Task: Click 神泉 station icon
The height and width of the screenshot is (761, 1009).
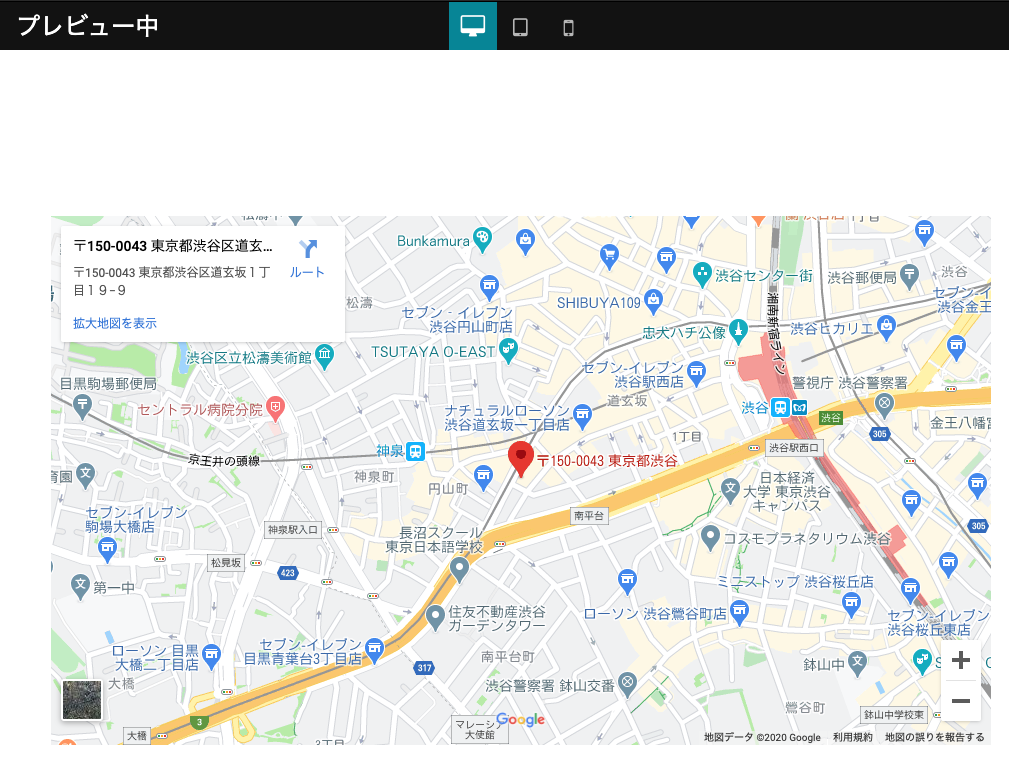Action: [x=416, y=451]
